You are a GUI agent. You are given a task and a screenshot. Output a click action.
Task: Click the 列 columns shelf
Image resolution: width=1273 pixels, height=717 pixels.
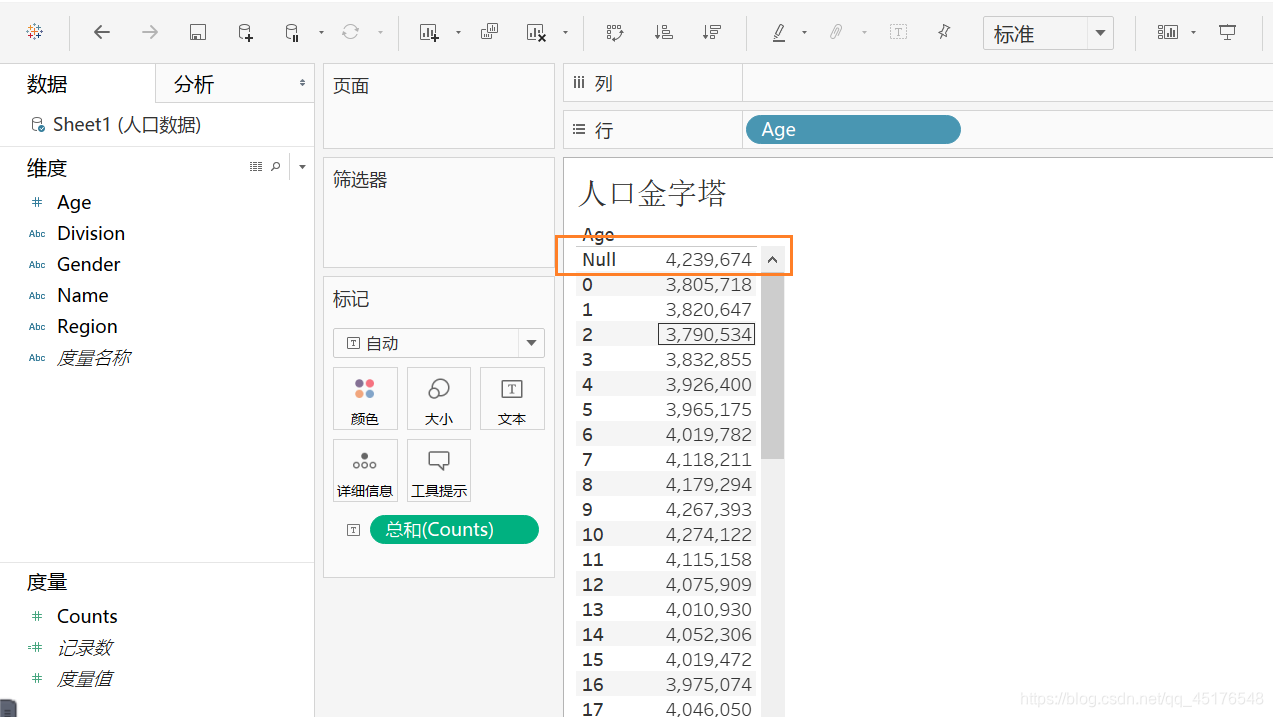(918, 83)
